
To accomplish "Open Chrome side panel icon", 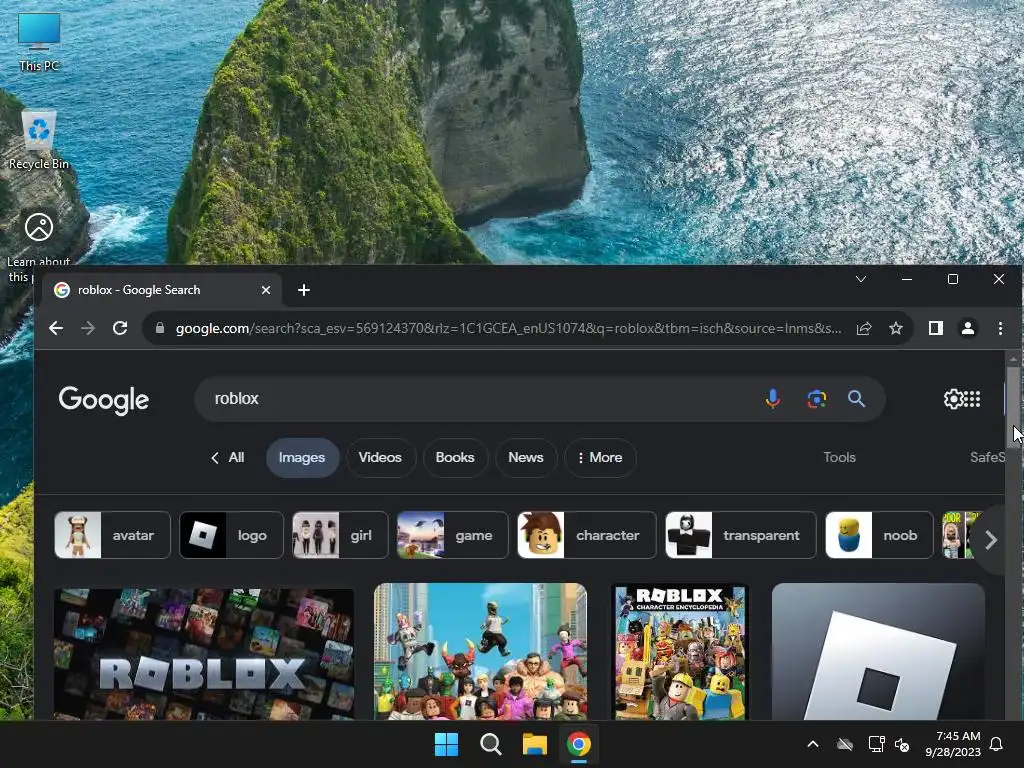I will (x=936, y=328).
